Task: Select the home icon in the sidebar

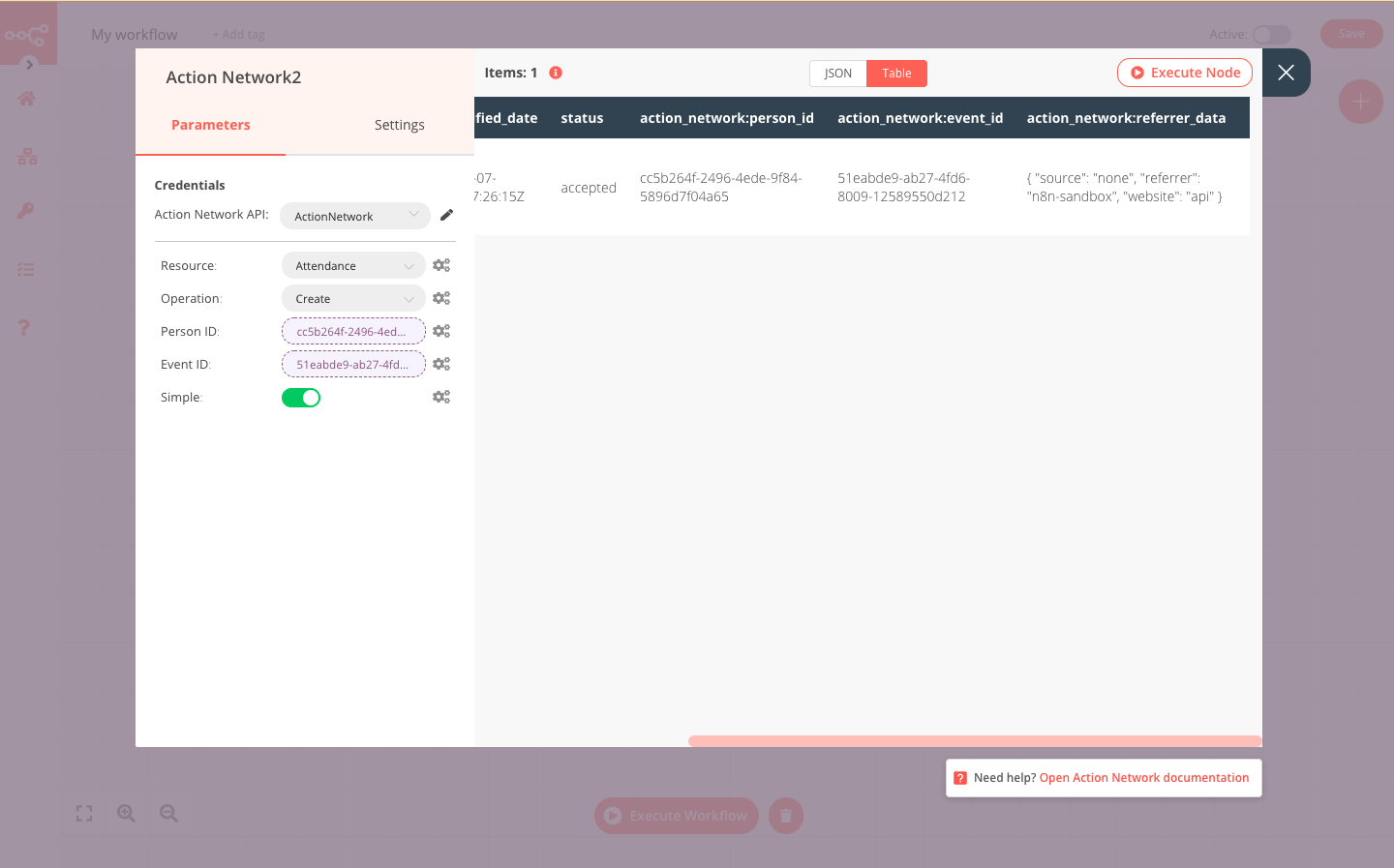Action: click(24, 99)
